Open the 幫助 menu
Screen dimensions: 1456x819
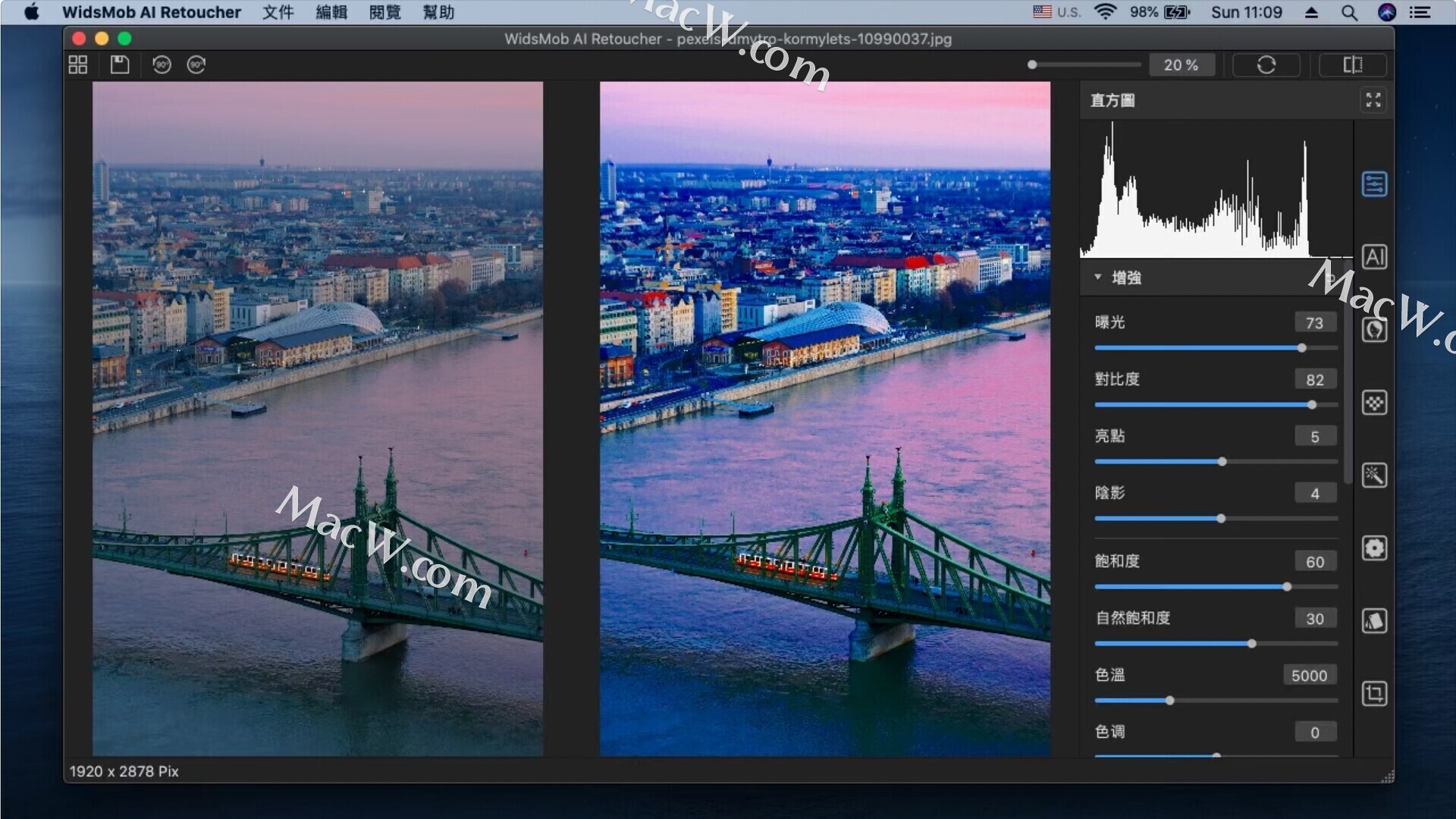coord(438,12)
